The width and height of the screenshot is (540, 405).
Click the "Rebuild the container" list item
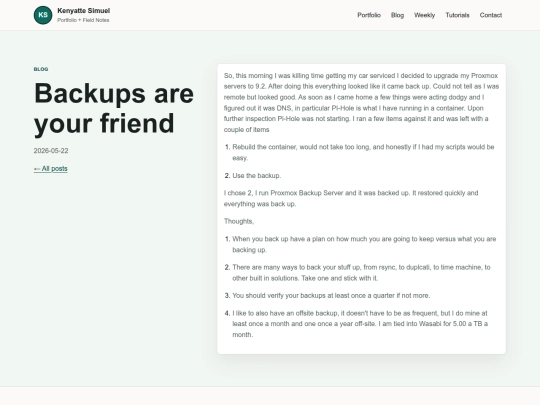363,153
